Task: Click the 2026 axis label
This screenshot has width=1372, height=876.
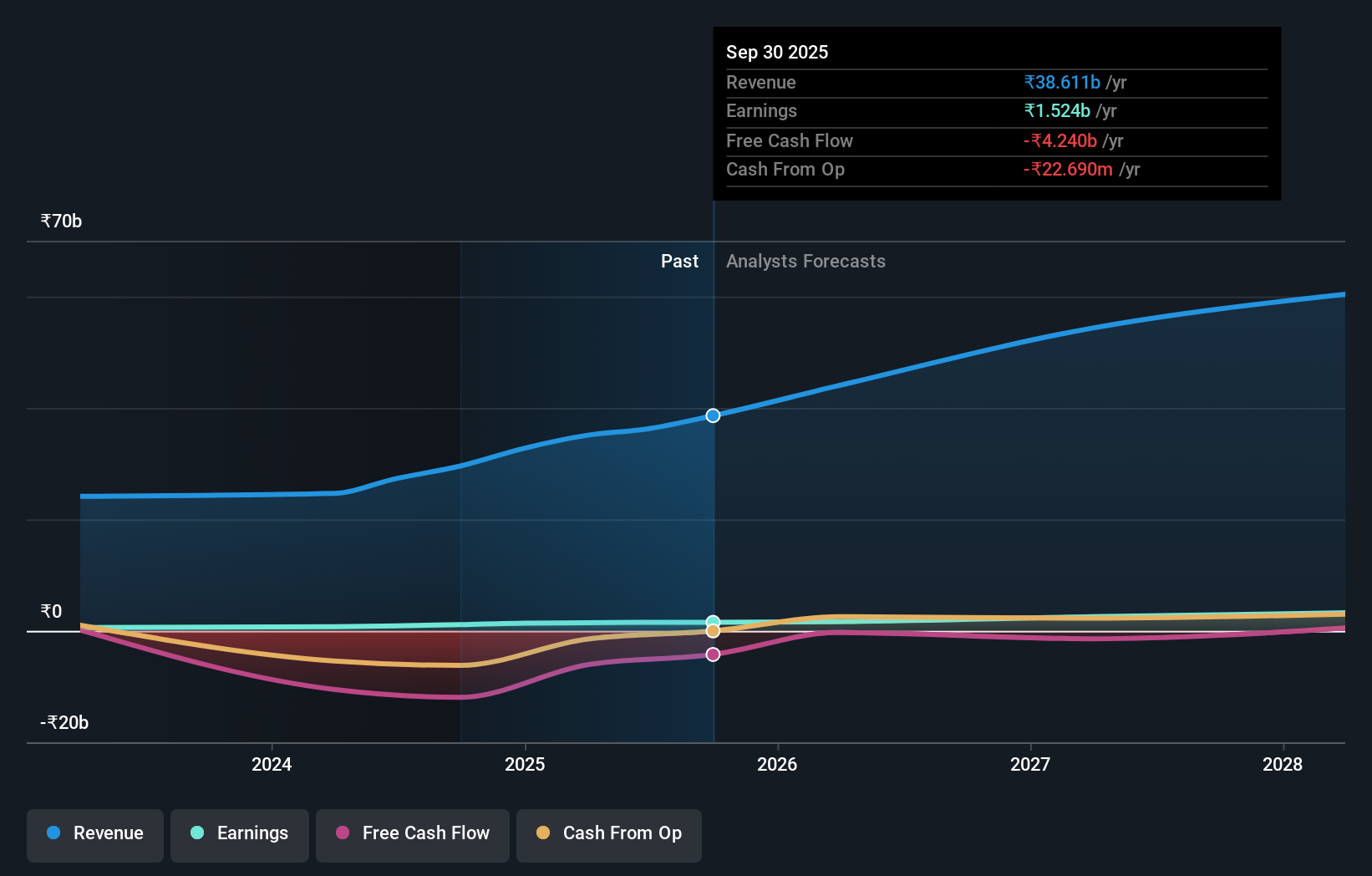Action: (x=777, y=764)
